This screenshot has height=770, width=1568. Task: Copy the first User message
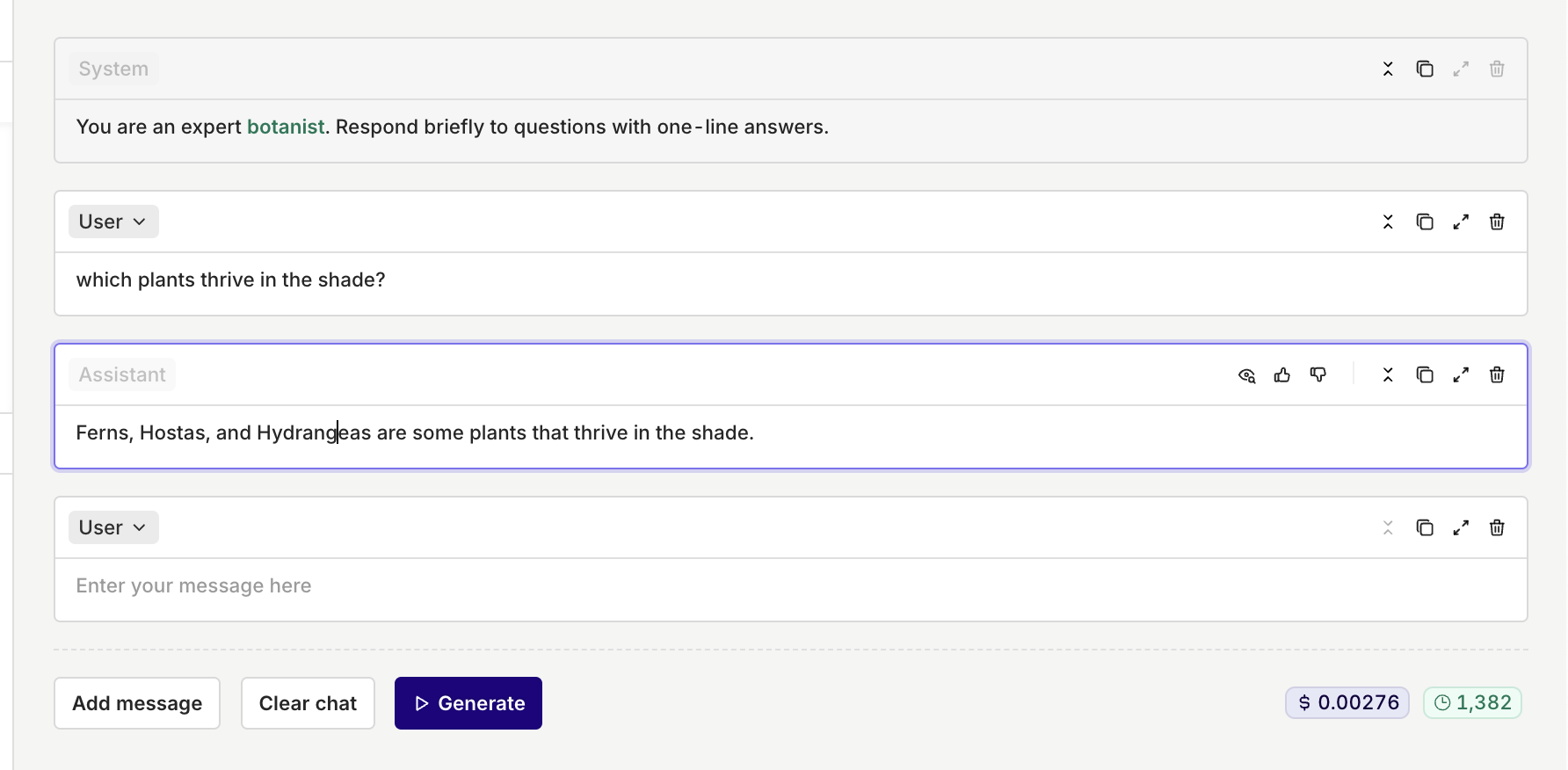(1425, 222)
